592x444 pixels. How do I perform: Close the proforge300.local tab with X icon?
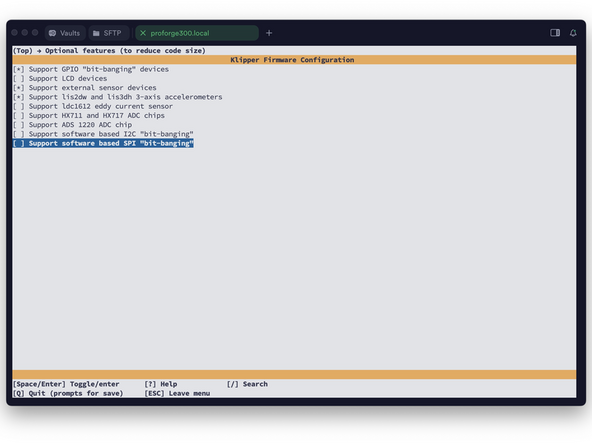point(143,33)
